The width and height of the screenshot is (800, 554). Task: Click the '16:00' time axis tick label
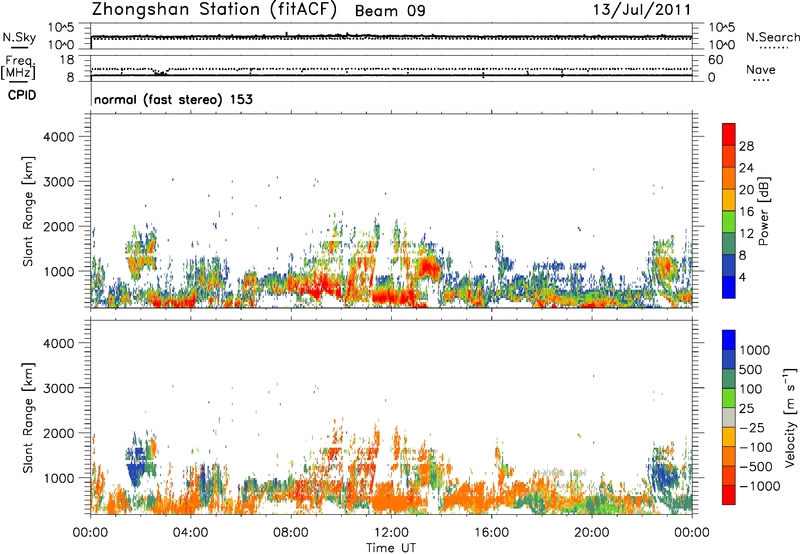click(x=491, y=533)
